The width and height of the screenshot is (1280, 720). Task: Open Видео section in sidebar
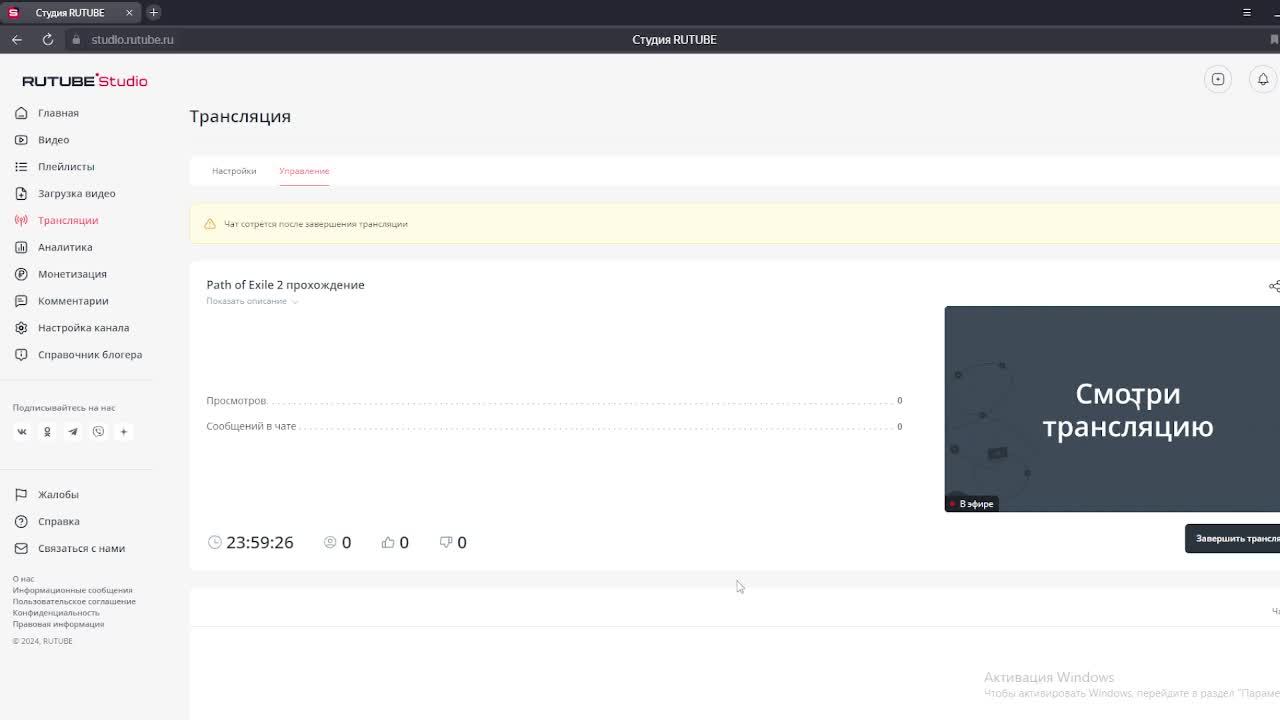[x=54, y=140]
